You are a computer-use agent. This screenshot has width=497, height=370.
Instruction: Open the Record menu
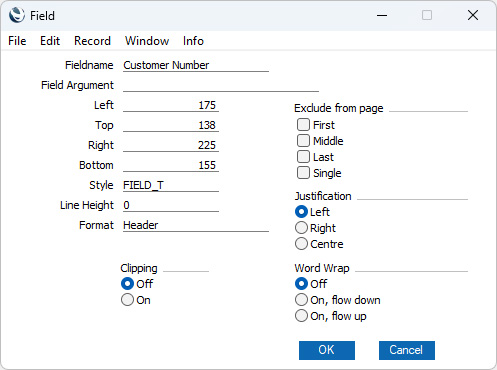tap(92, 41)
